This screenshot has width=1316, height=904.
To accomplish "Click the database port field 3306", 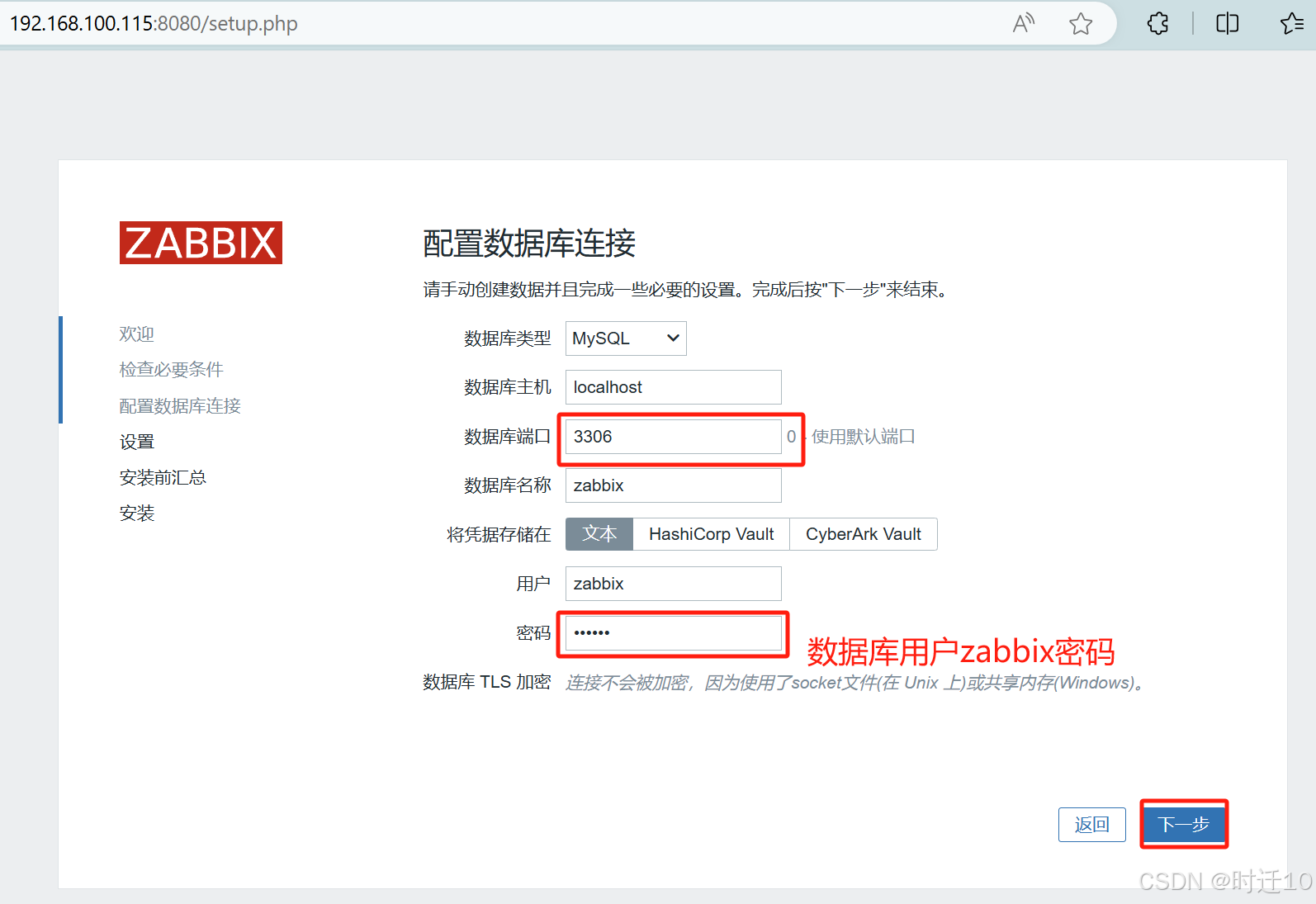I will [673, 437].
